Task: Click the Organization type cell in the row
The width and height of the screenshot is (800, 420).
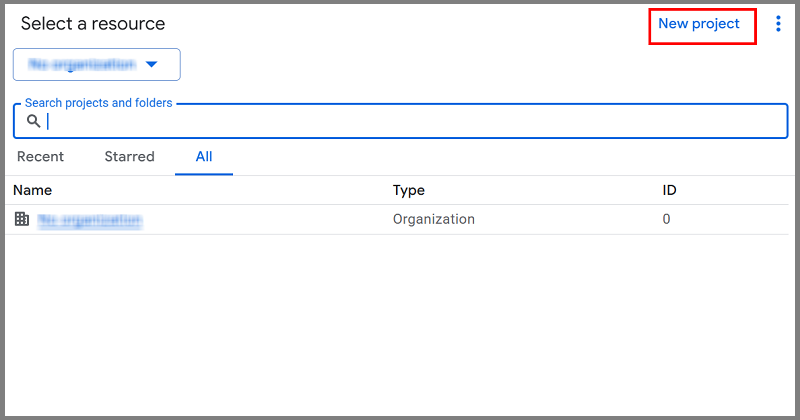Action: [x=434, y=219]
